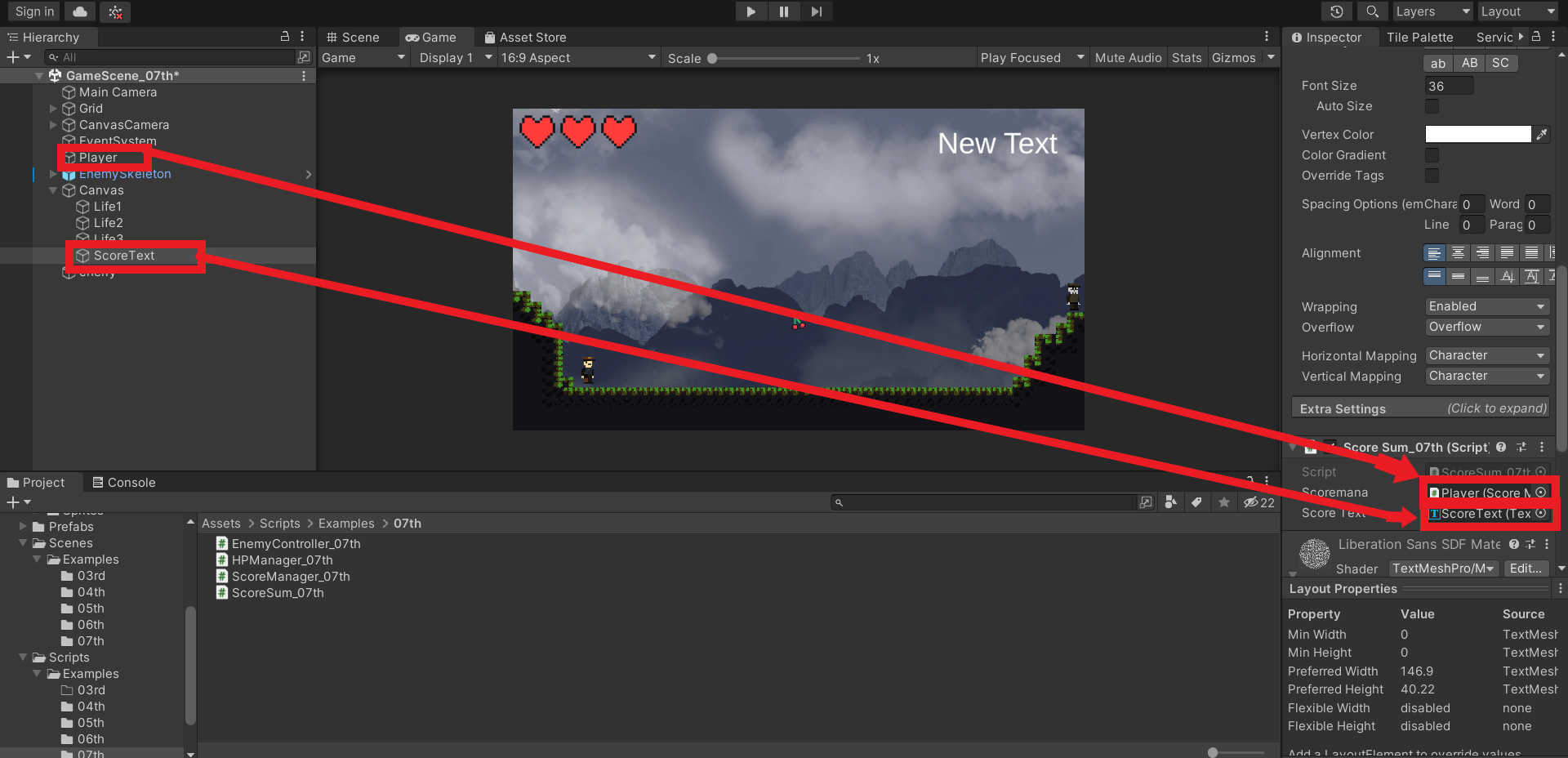Screen dimensions: 1568x758
Task: Click the white Vertex Color swatch
Action: click(x=1477, y=134)
